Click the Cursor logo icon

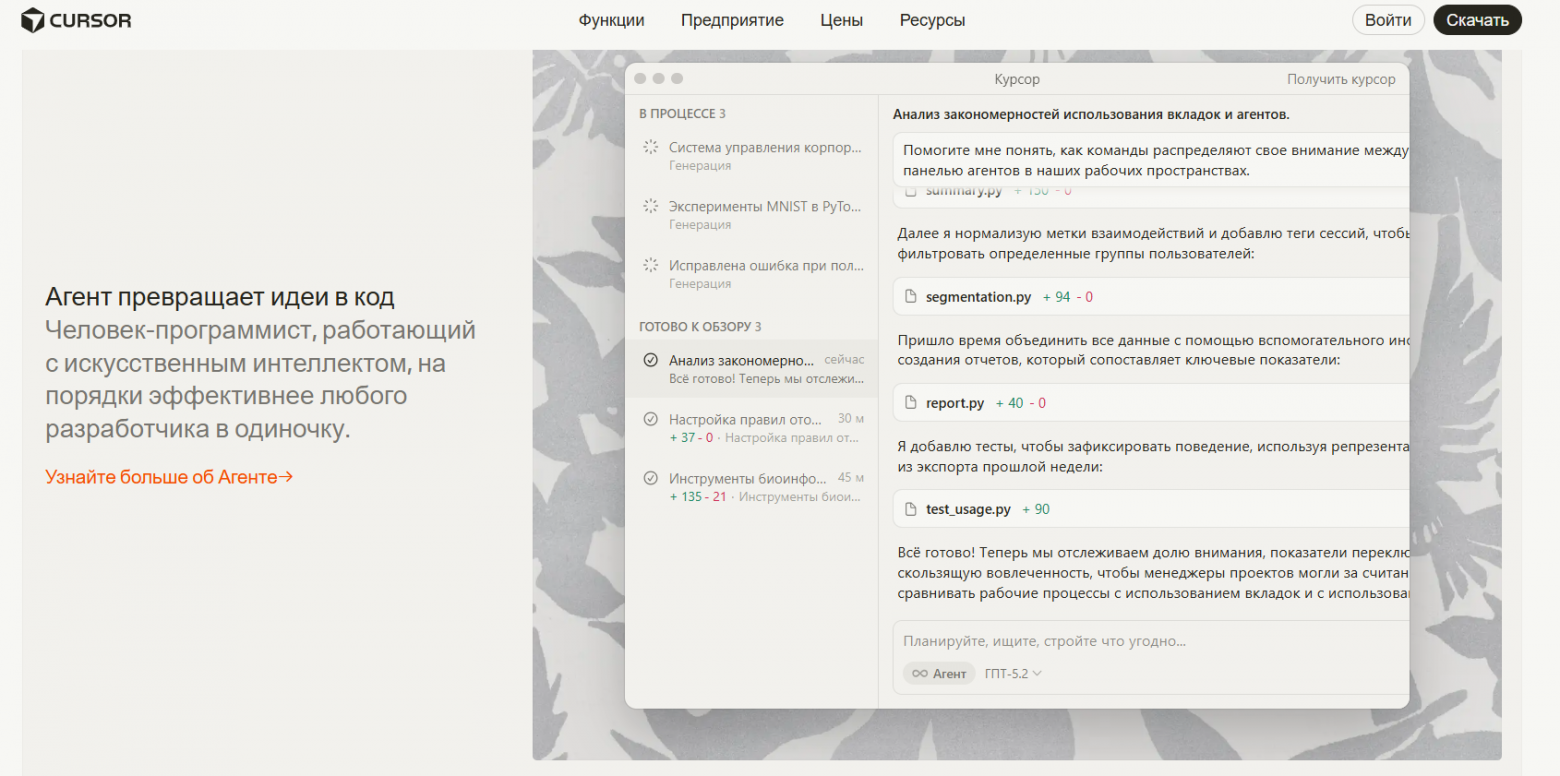(x=33, y=20)
